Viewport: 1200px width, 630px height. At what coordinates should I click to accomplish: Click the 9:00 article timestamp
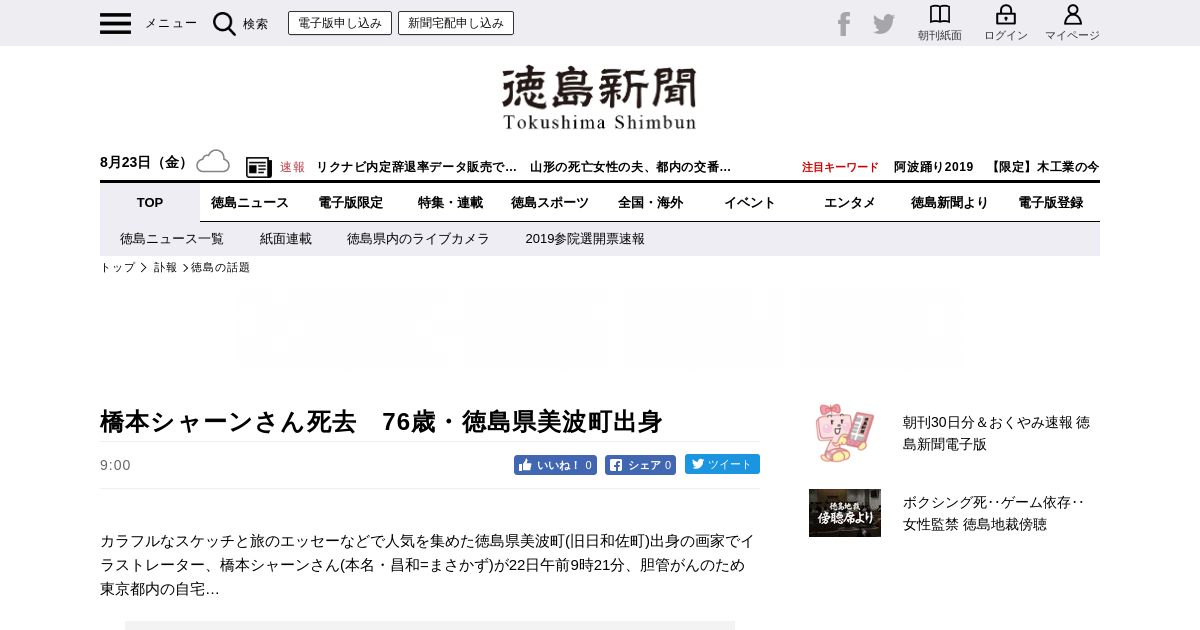pos(115,465)
